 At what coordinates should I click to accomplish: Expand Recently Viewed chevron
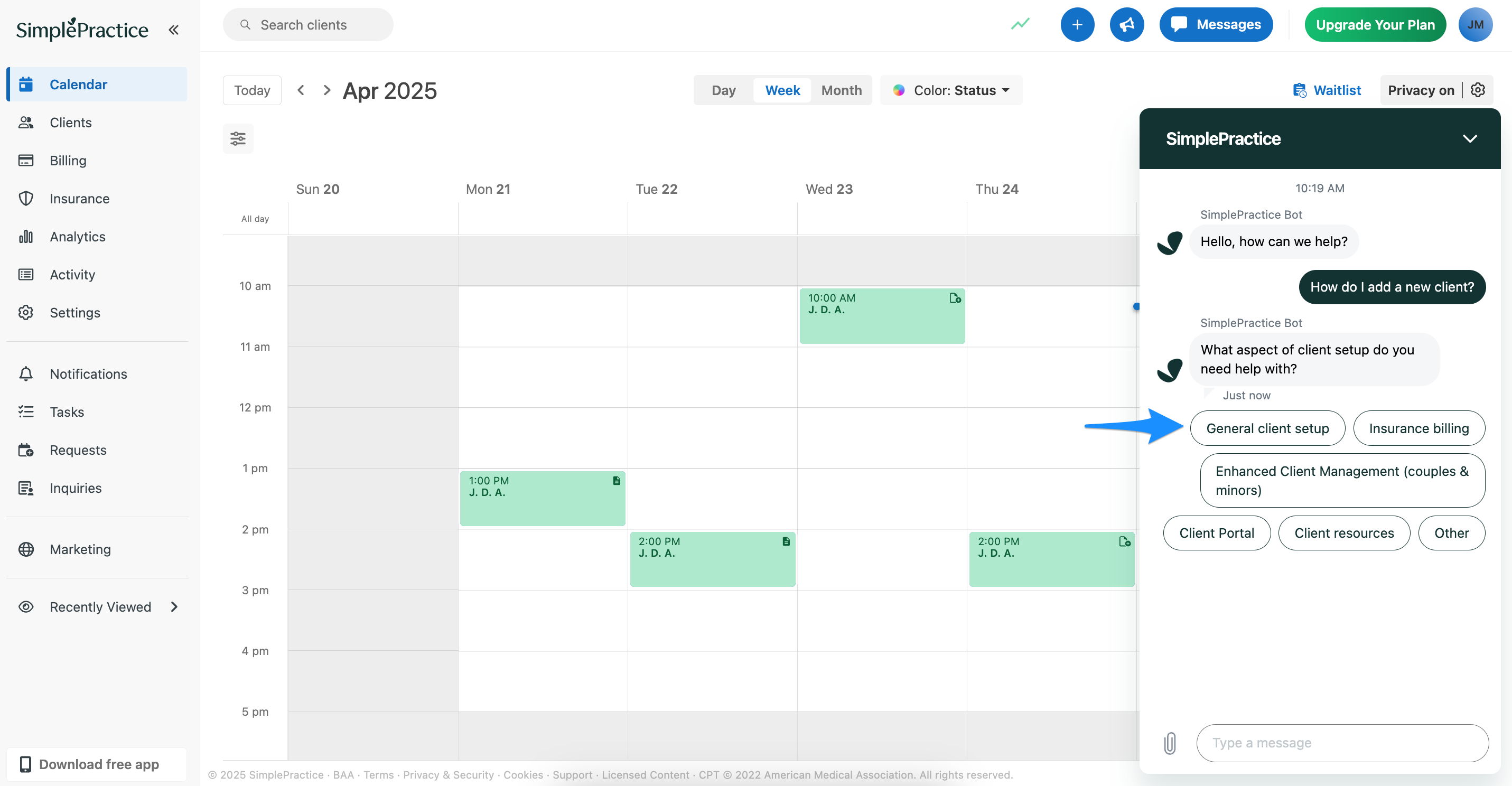click(x=174, y=606)
